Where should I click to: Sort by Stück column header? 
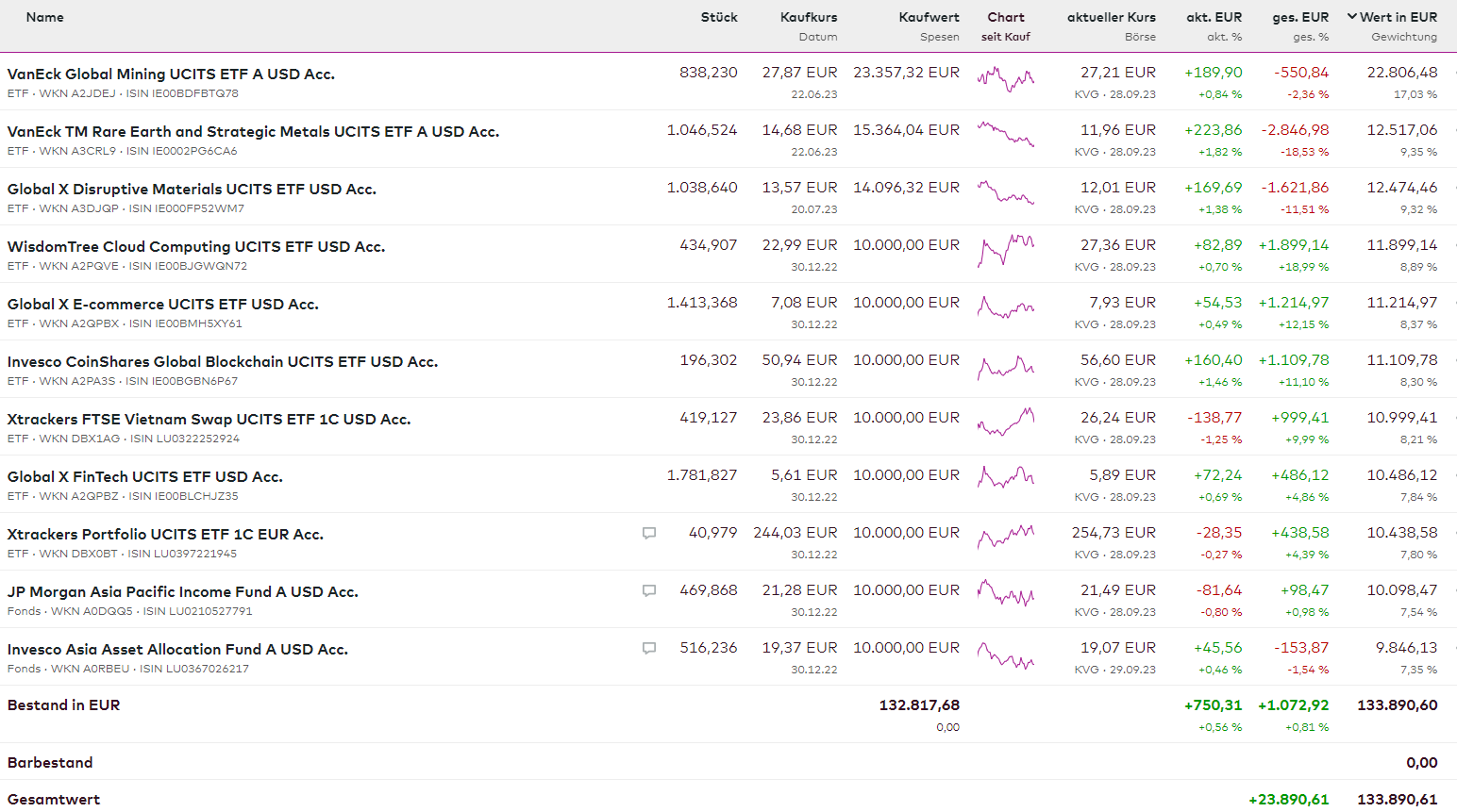click(718, 17)
